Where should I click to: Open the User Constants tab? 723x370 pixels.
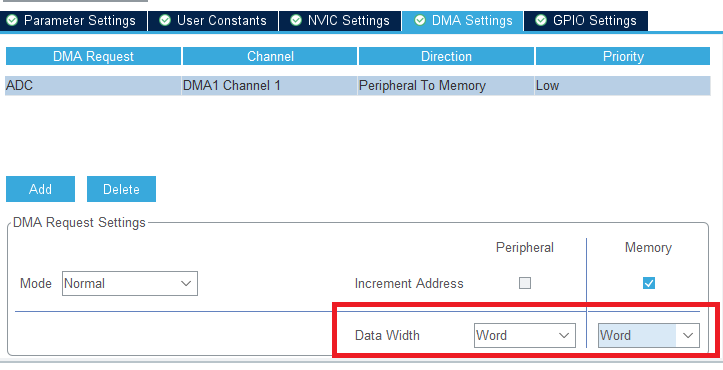coord(213,21)
